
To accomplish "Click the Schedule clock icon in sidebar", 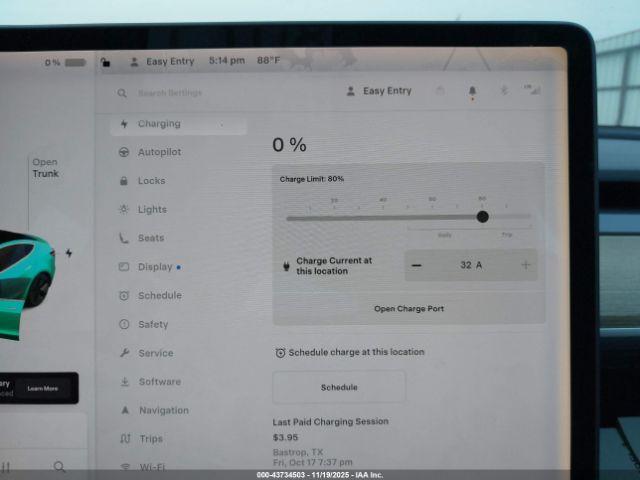I will [x=124, y=296].
